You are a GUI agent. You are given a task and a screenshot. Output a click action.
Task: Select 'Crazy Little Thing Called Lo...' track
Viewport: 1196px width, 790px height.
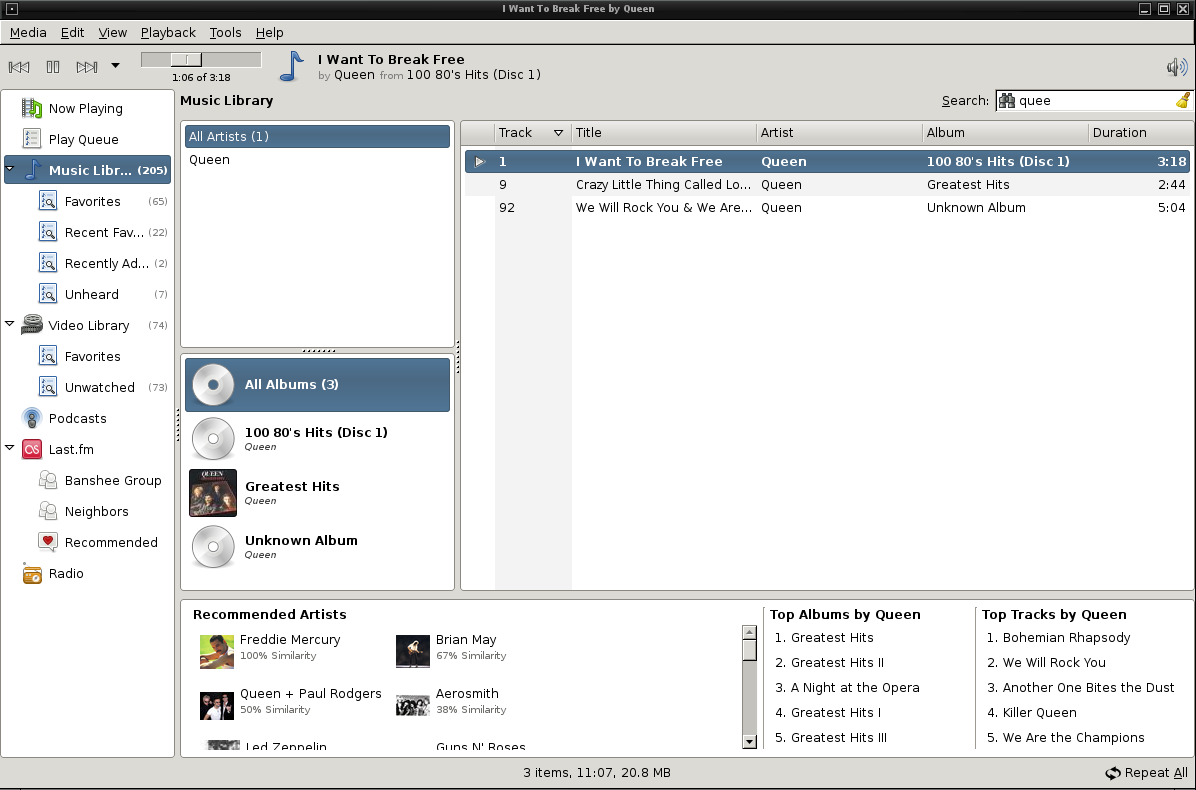click(x=827, y=185)
